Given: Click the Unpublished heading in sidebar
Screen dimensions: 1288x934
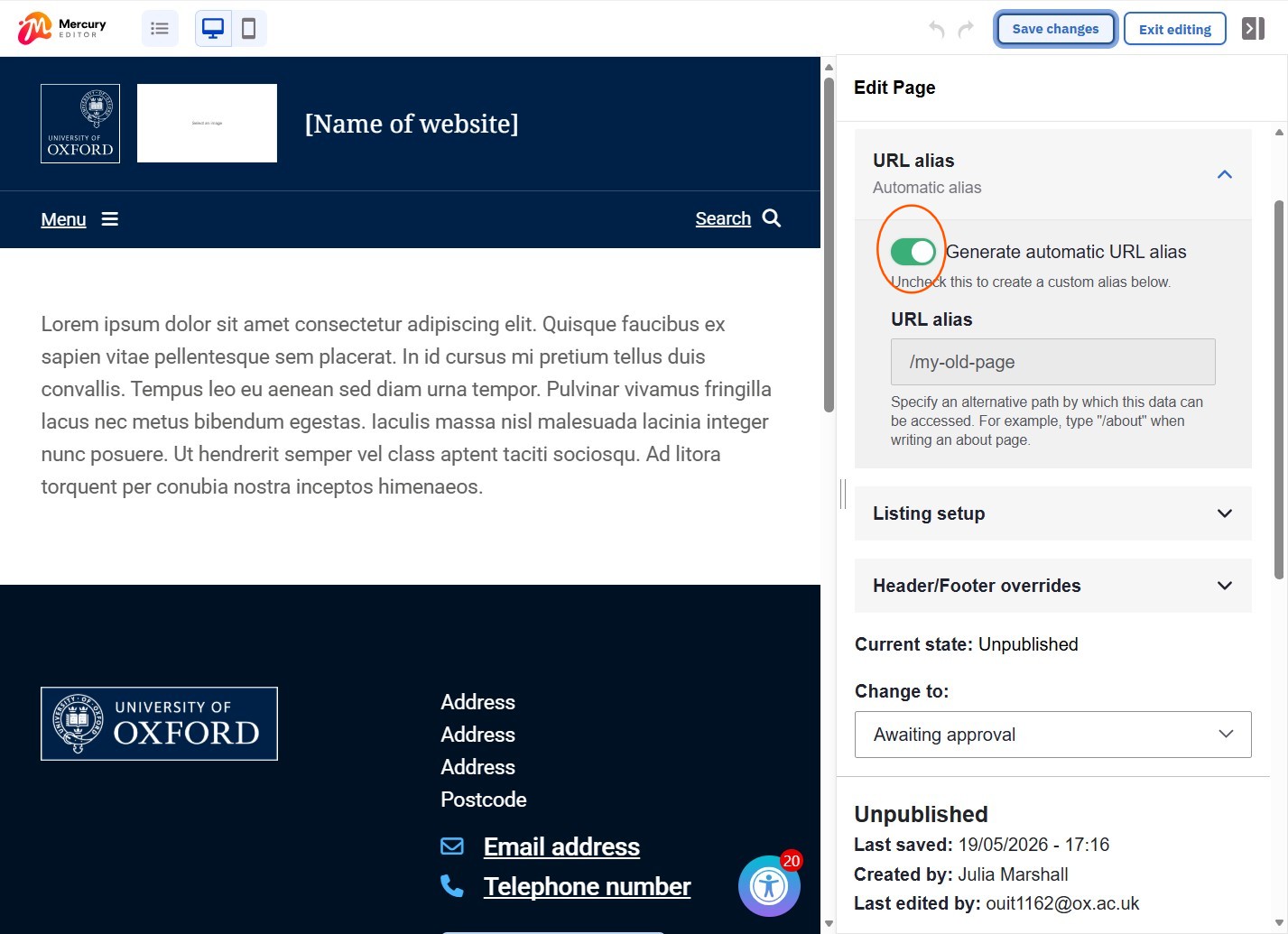Looking at the screenshot, I should (922, 814).
